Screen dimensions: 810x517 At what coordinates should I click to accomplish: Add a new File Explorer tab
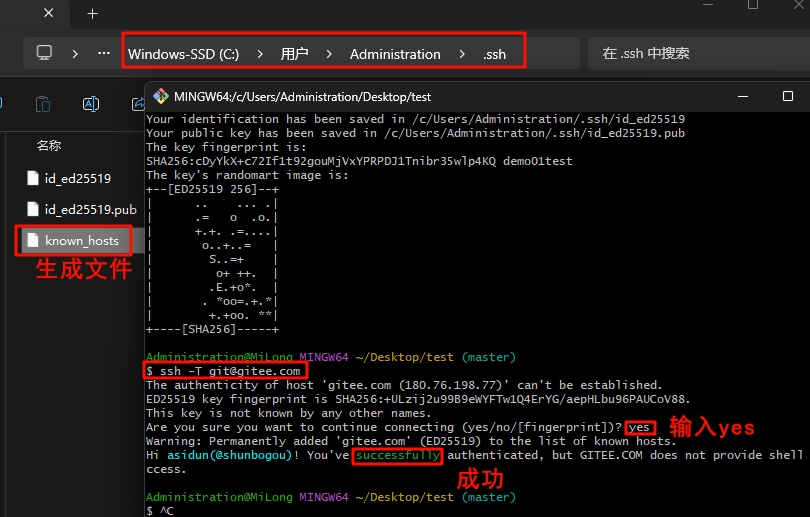[x=92, y=13]
